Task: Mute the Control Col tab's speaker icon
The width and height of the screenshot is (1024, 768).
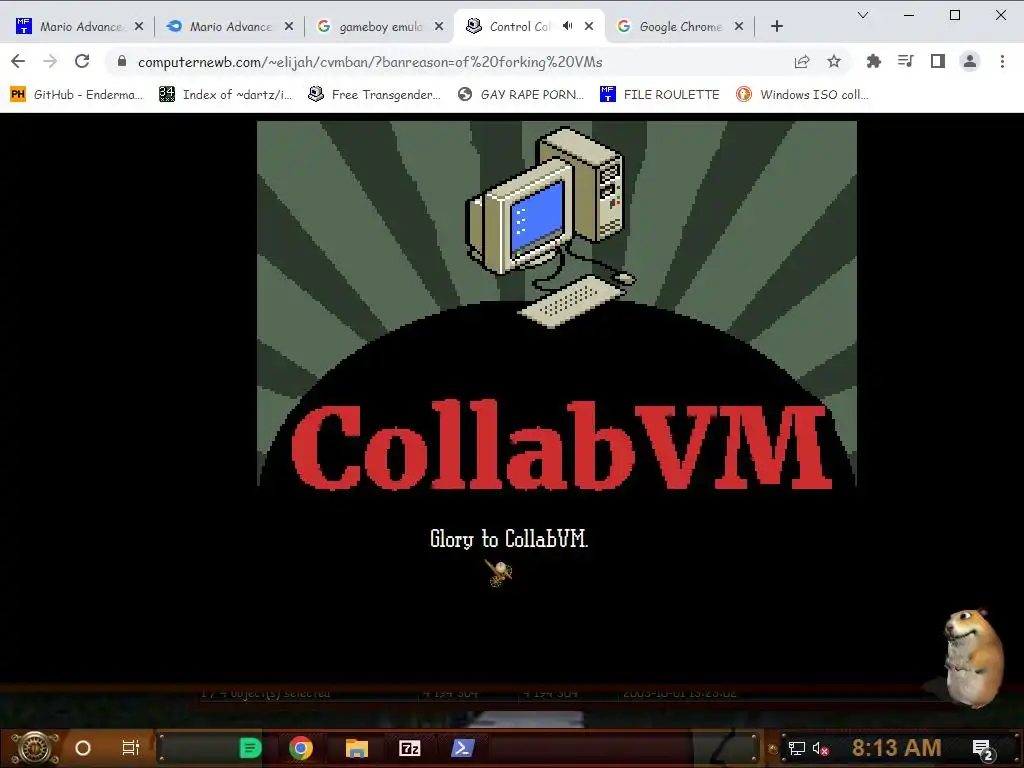Action: point(568,26)
